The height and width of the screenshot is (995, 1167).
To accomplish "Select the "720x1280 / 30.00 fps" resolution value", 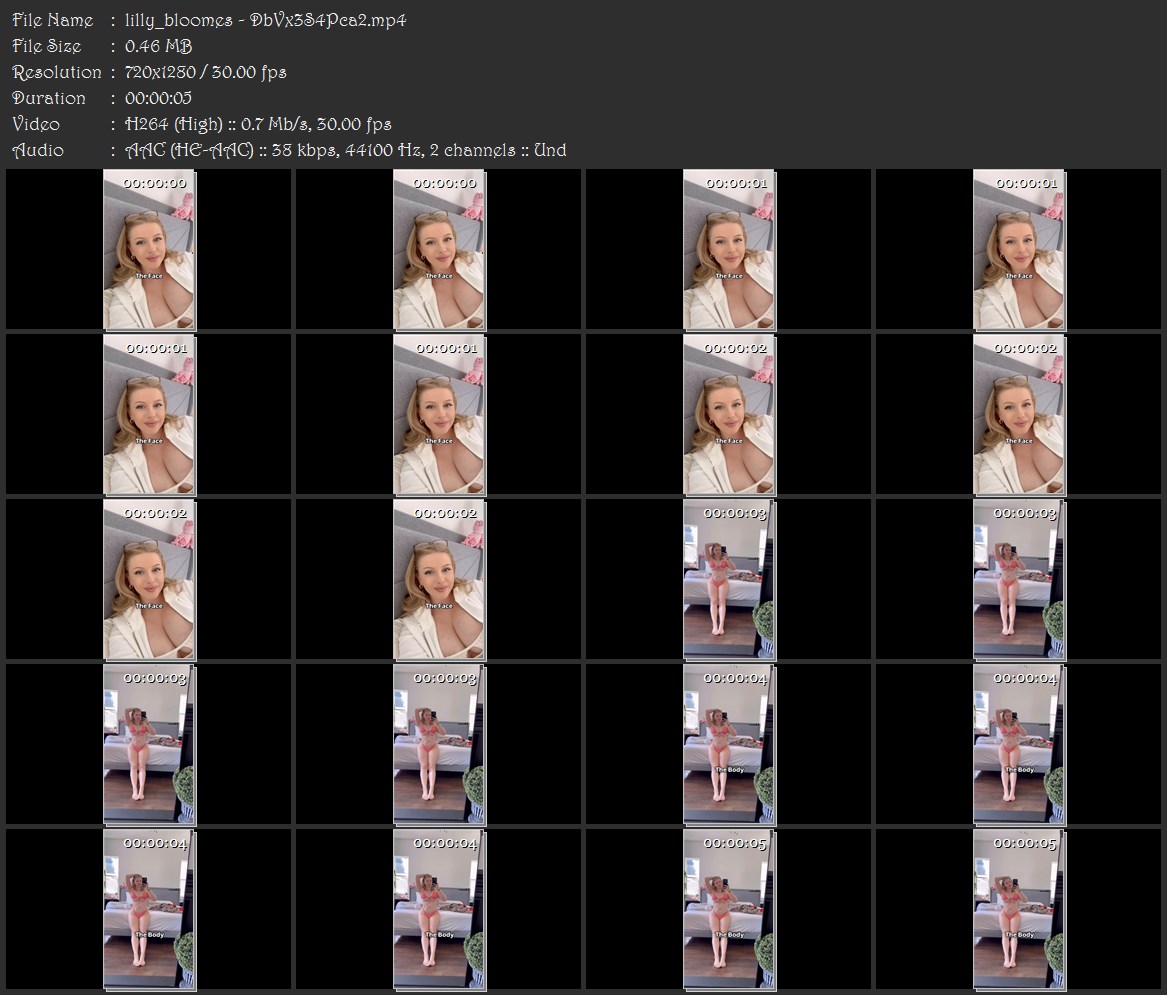I will click(x=205, y=72).
